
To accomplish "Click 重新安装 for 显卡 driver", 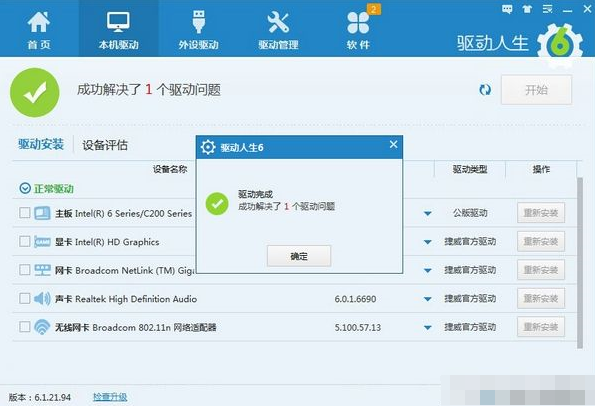I will click(541, 241).
